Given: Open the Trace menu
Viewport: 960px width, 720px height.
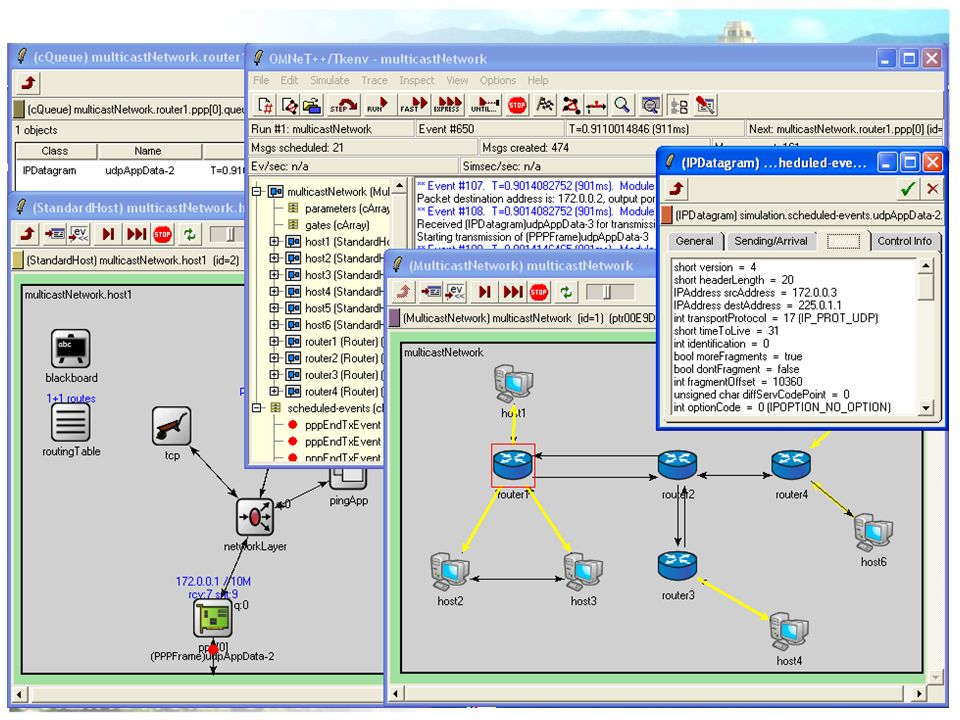Looking at the screenshot, I should [374, 80].
